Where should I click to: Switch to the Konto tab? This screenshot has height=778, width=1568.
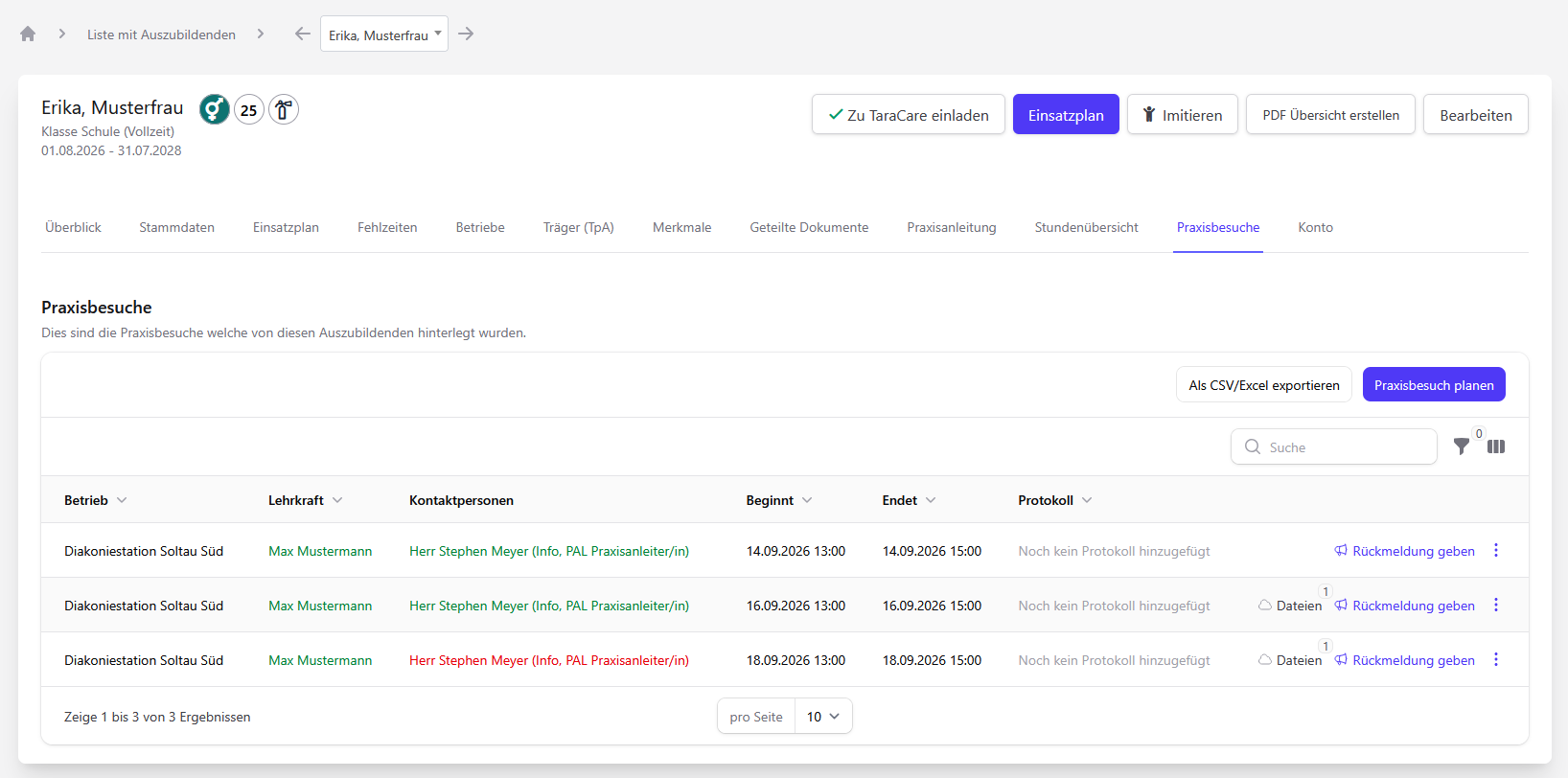coord(1316,227)
